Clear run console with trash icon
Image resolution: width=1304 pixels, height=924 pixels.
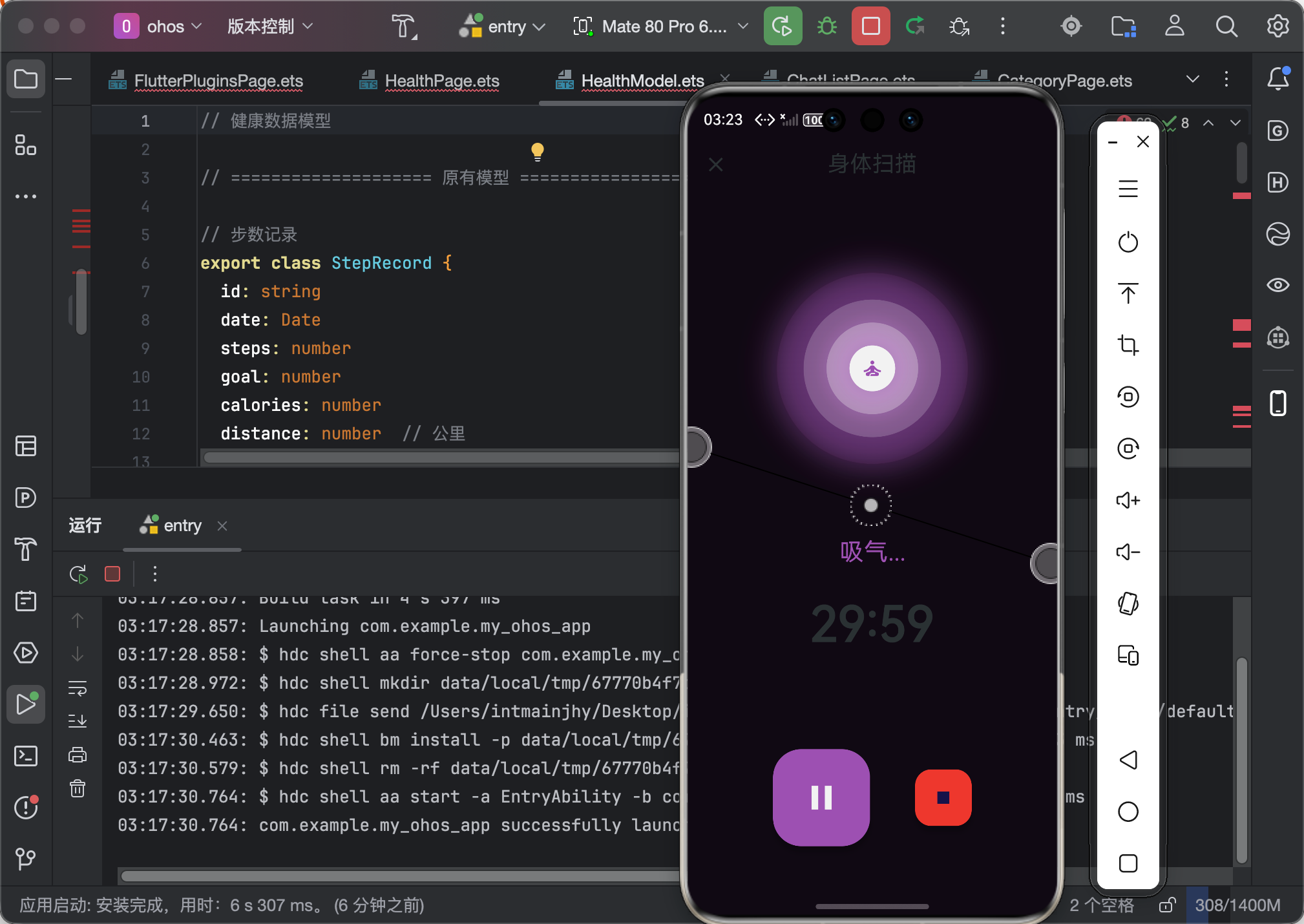(78, 788)
